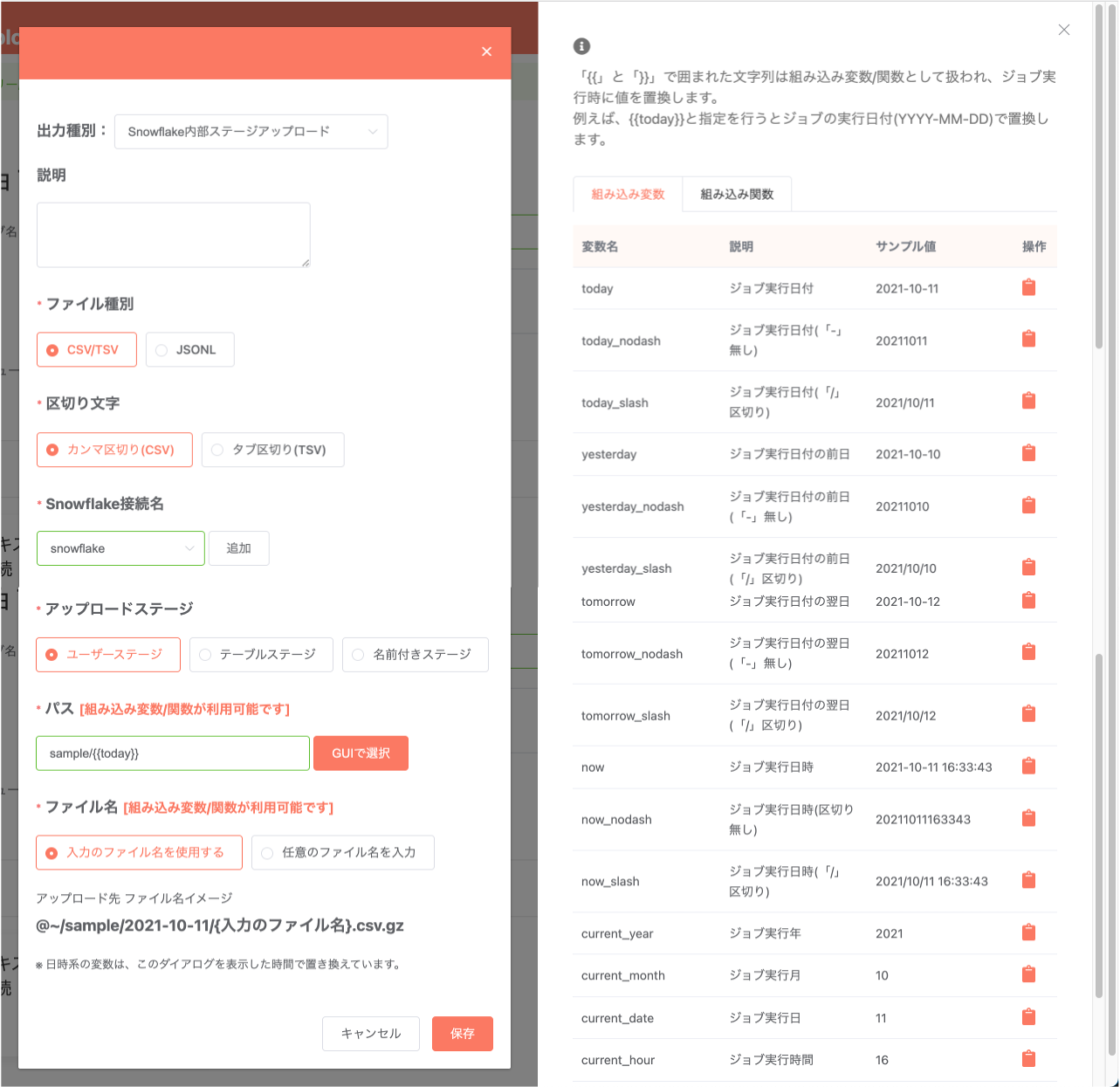Copy the today_slash variable with its clipboard icon

pyautogui.click(x=1028, y=401)
